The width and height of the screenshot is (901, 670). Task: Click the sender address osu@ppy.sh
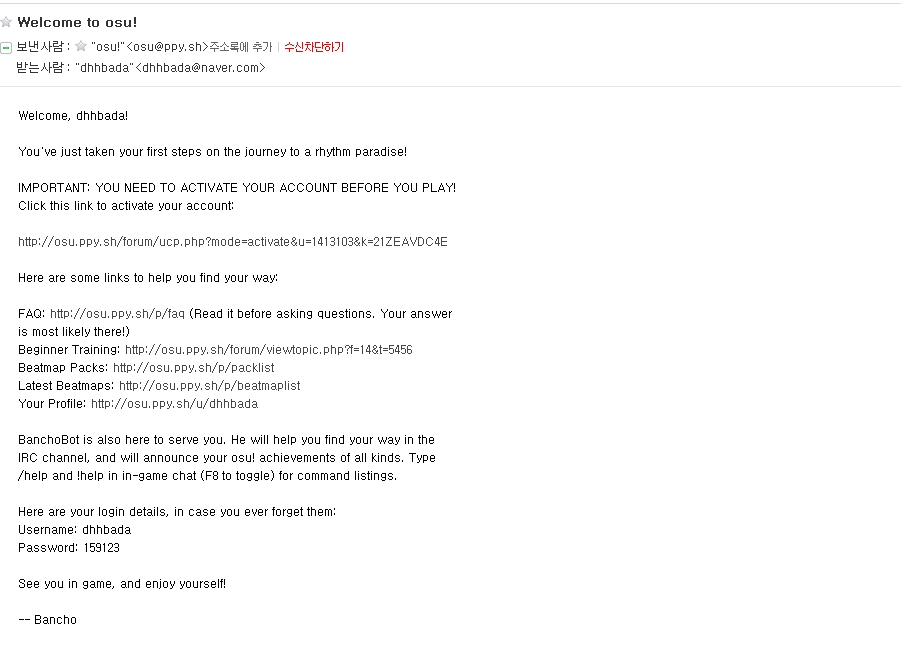pos(169,47)
